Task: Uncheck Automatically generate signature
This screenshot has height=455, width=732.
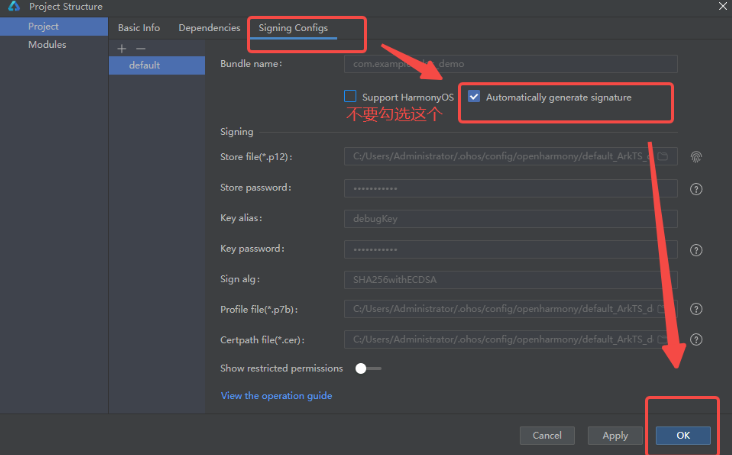Action: (474, 97)
